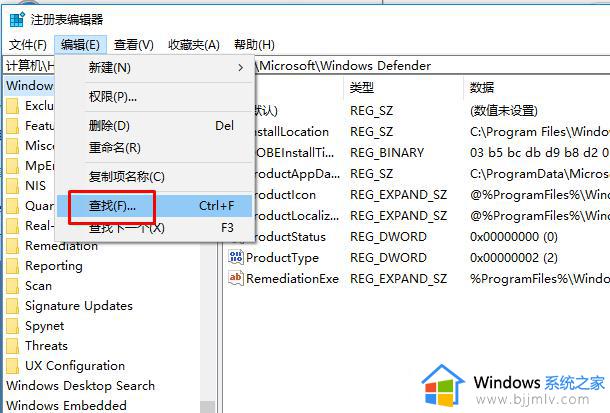Select the Scan tree key

click(x=39, y=286)
